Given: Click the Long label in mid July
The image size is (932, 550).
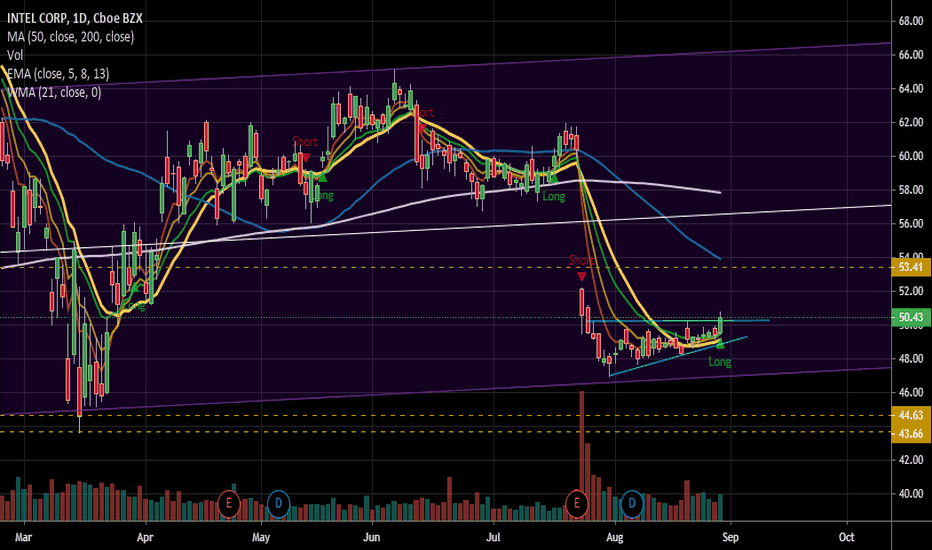Looking at the screenshot, I should [553, 196].
